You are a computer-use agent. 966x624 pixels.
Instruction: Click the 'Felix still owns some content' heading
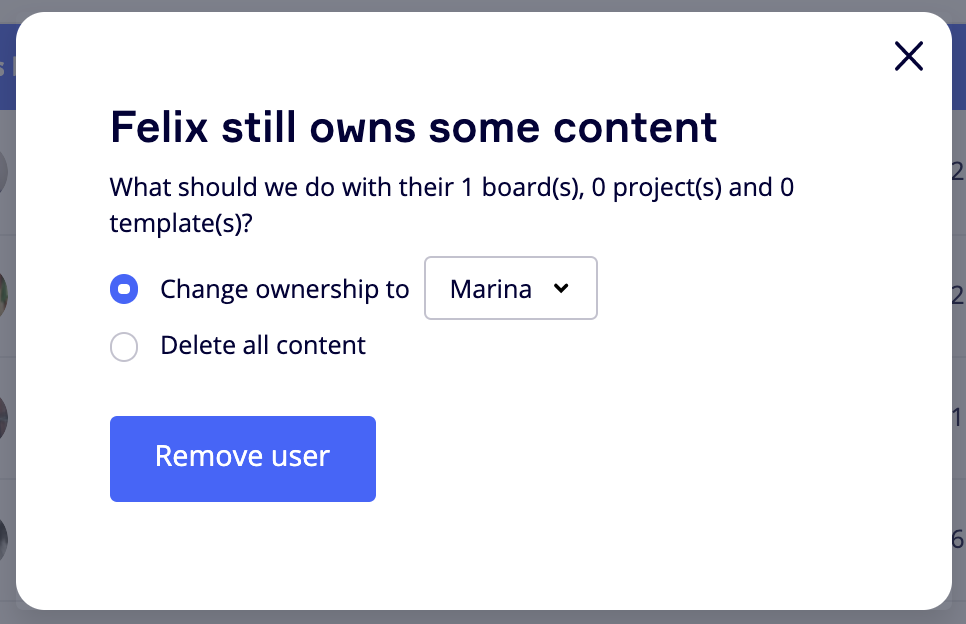click(413, 127)
